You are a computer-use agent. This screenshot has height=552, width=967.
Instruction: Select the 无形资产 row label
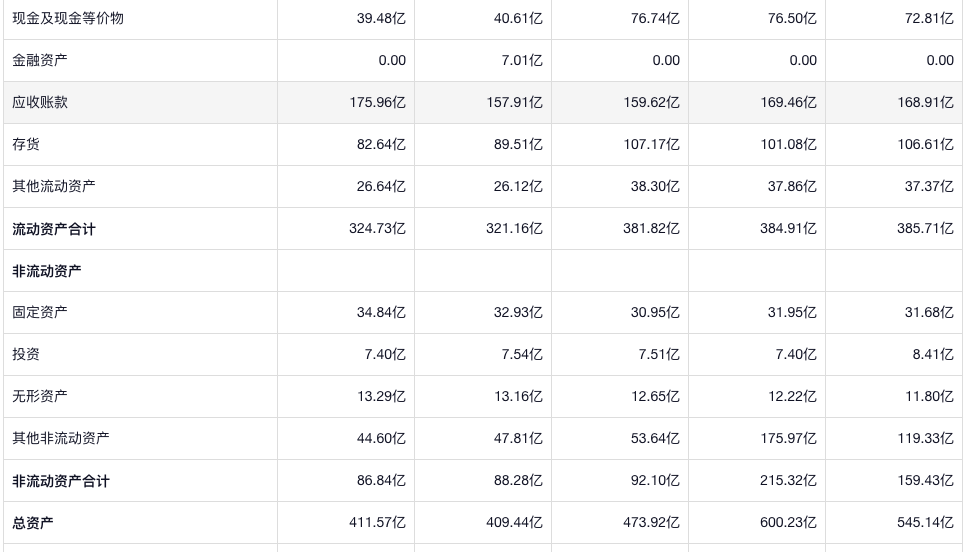tap(40, 396)
